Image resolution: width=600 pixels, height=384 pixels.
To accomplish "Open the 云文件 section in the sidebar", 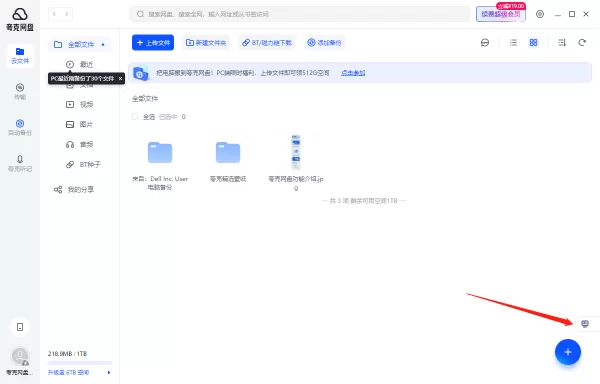I will tap(20, 56).
